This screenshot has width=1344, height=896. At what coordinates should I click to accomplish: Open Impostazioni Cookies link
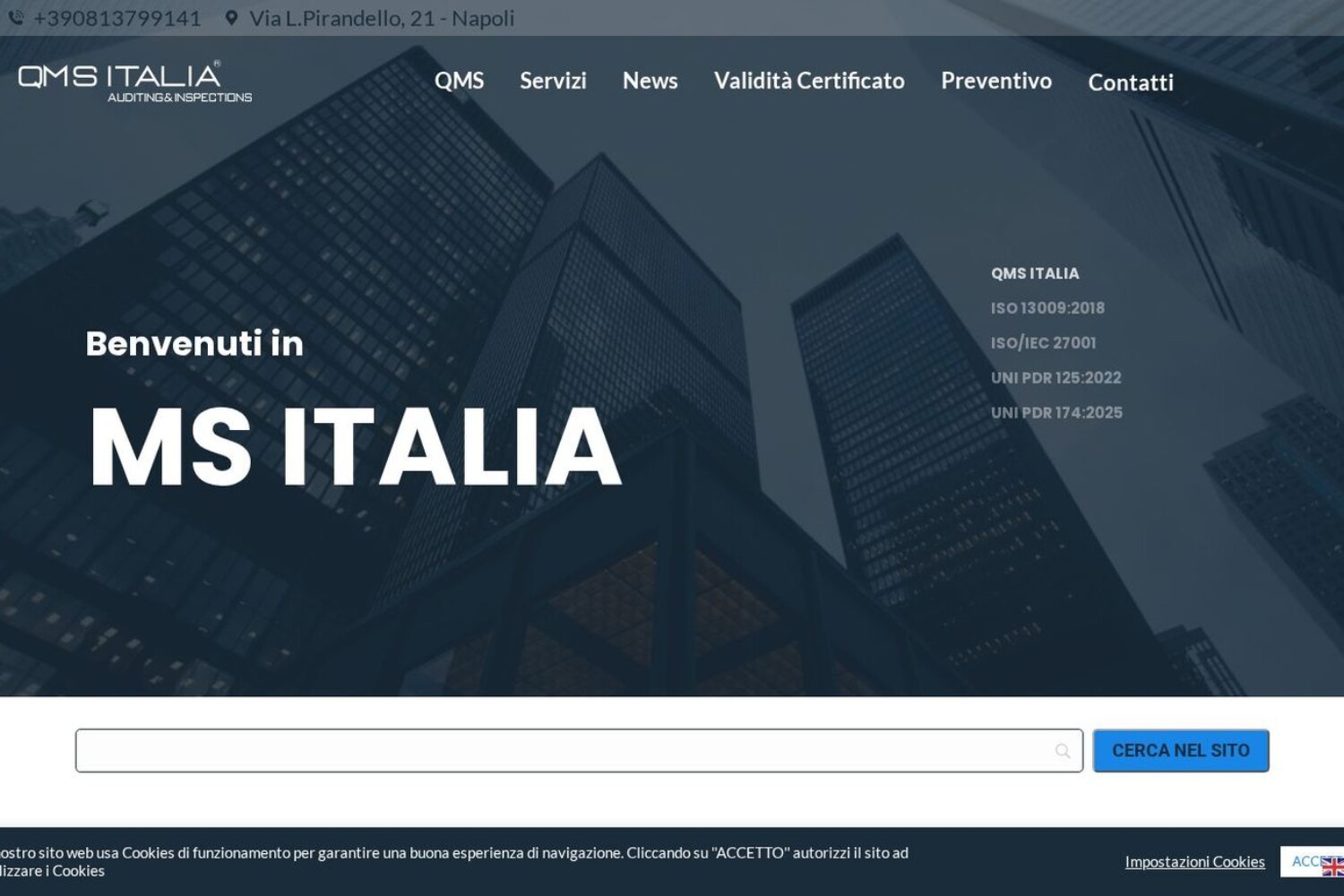coord(1195,862)
